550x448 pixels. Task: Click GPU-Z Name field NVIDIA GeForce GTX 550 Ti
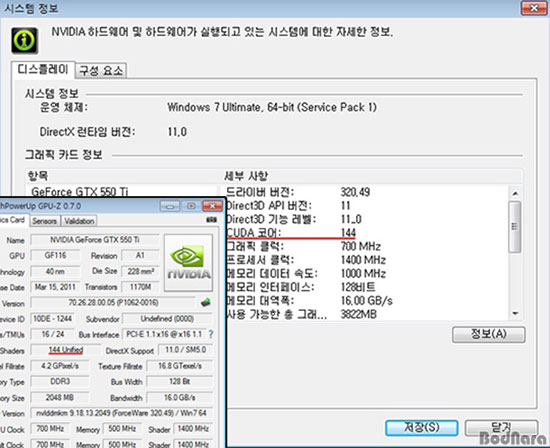click(x=95, y=240)
